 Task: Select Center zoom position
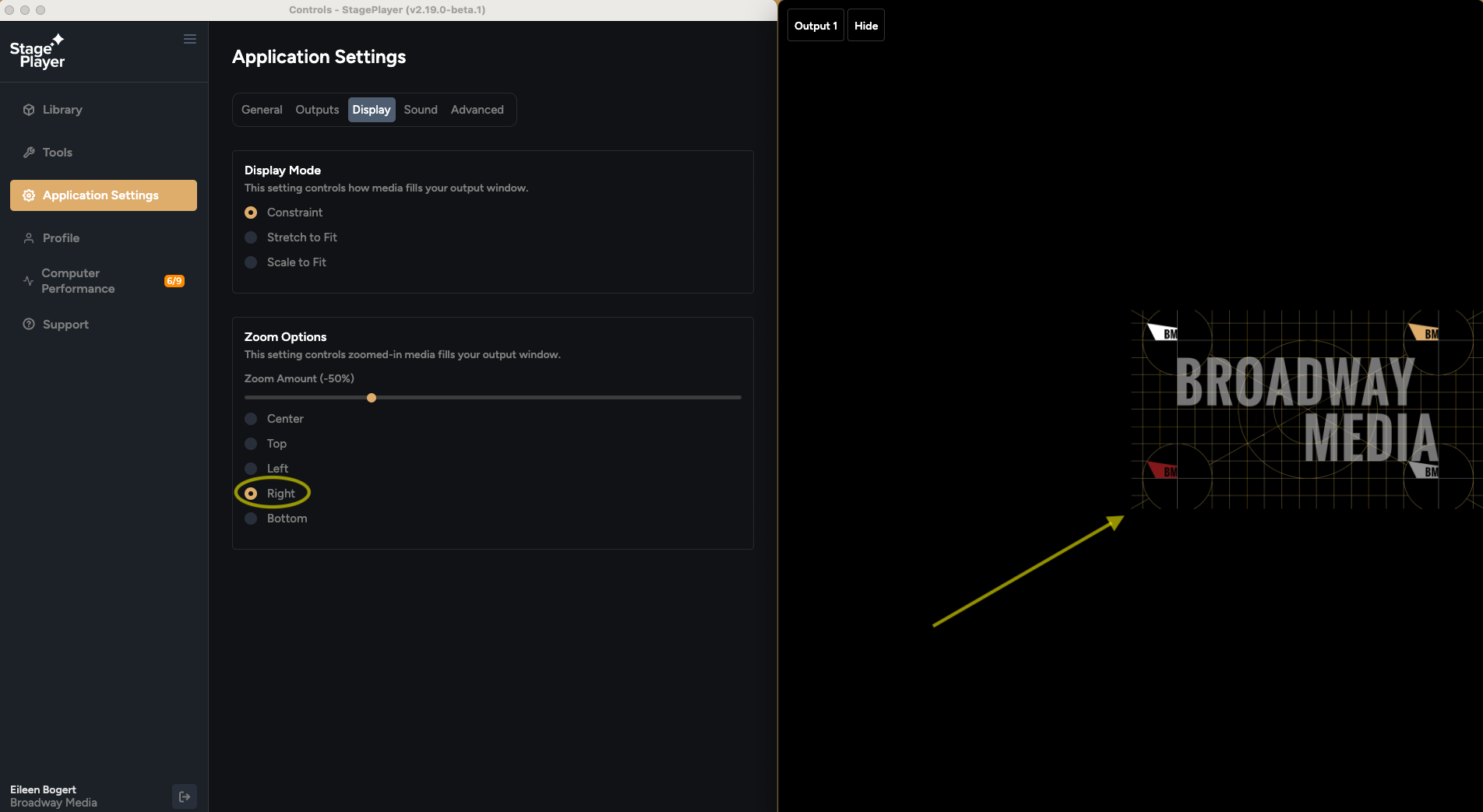[251, 419]
